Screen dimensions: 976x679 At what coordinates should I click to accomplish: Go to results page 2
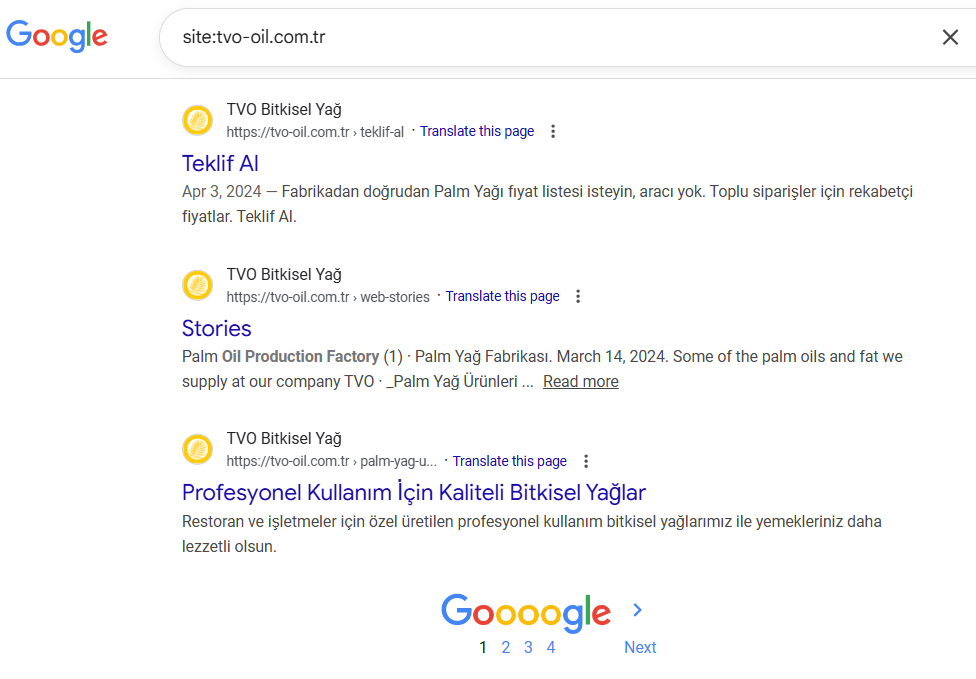pos(506,647)
